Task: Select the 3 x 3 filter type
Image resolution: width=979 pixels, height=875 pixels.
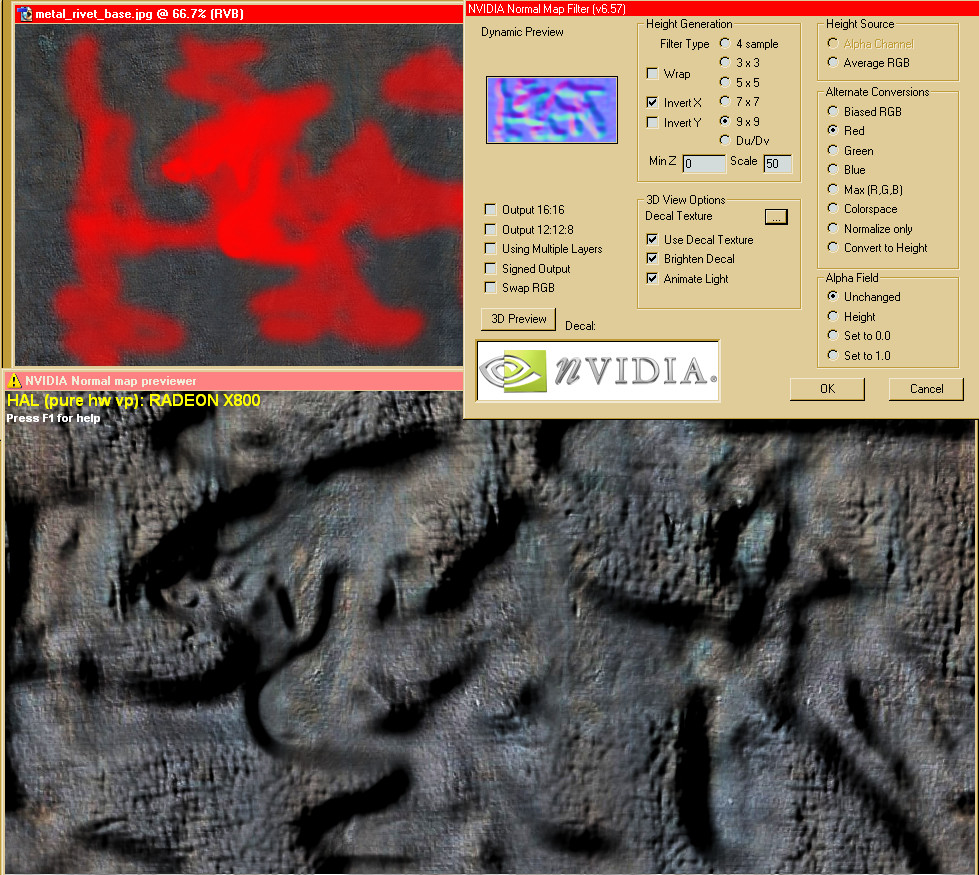Action: pyautogui.click(x=725, y=62)
